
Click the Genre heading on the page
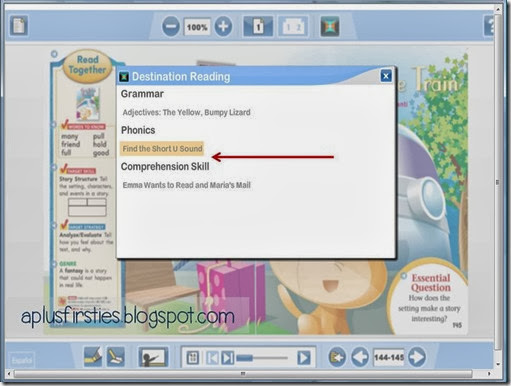(68, 263)
